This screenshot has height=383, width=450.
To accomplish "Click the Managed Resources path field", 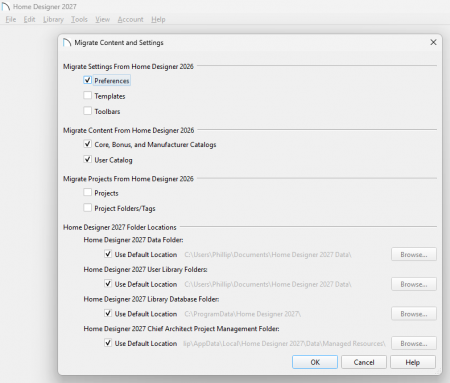I will pyautogui.click(x=285, y=343).
